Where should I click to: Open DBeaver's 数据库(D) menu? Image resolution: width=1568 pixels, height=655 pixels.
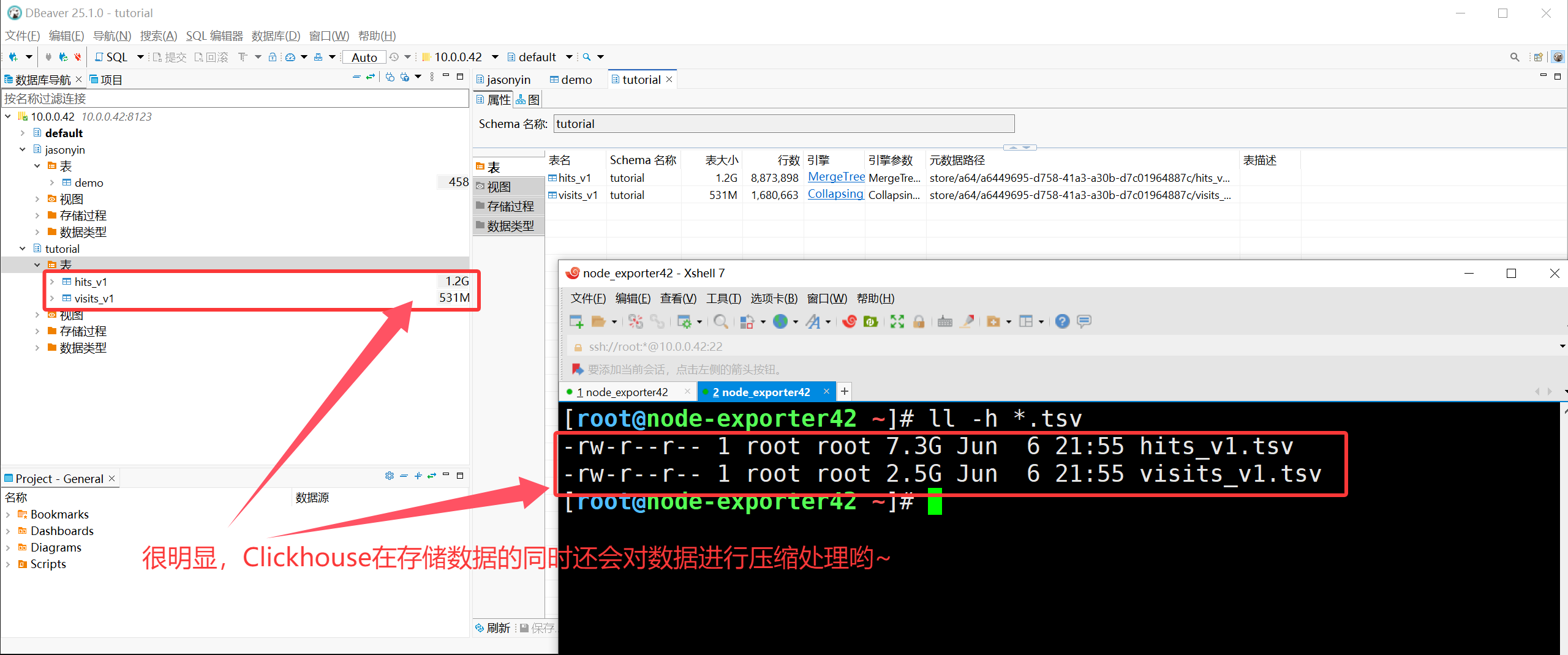click(276, 36)
